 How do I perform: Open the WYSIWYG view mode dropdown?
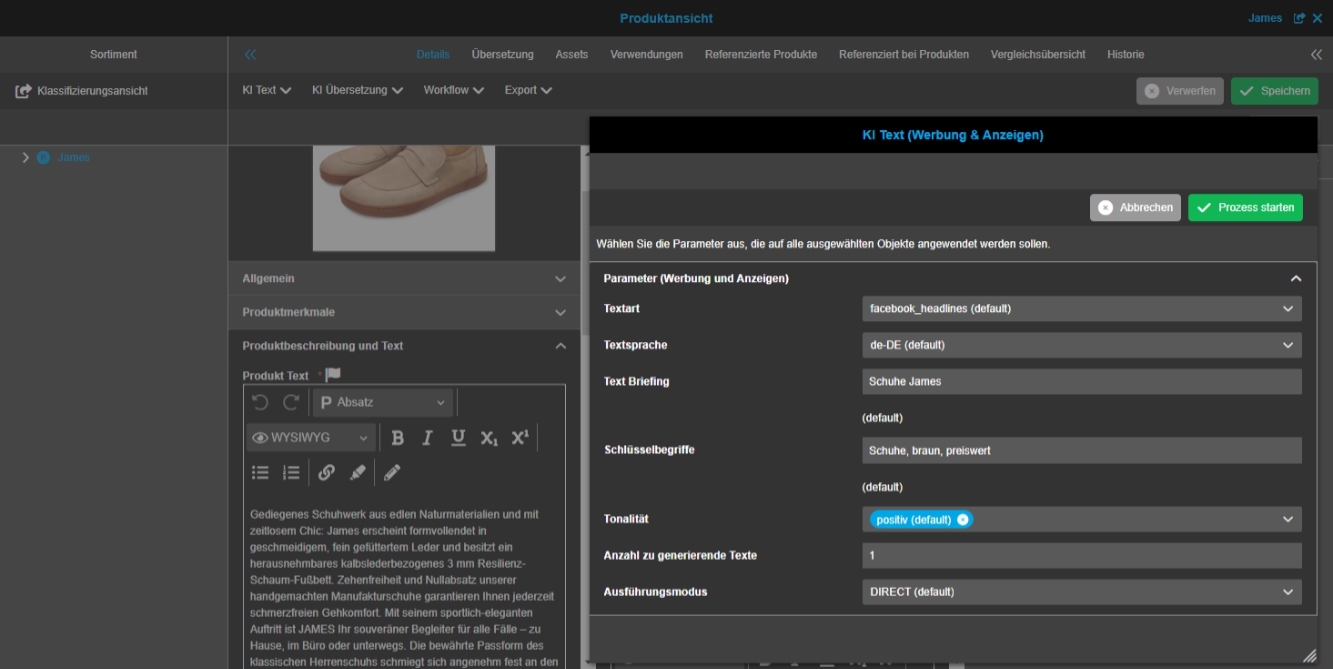[x=311, y=438]
